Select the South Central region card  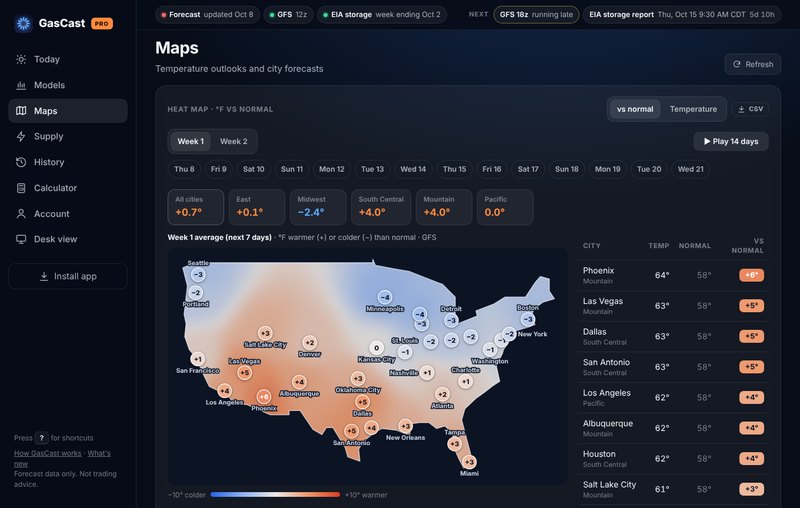[381, 207]
